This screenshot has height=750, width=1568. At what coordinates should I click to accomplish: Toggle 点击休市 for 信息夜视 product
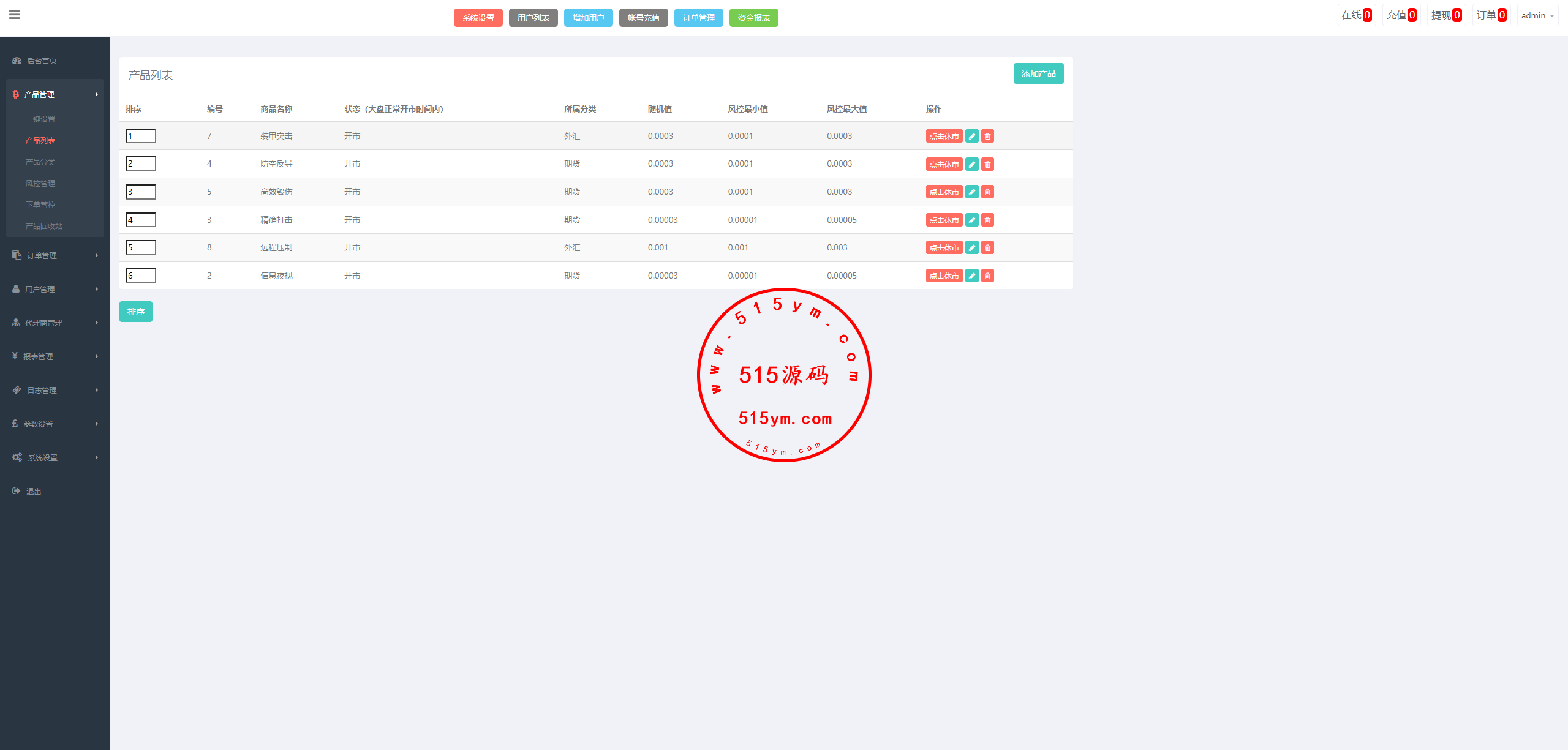[944, 276]
